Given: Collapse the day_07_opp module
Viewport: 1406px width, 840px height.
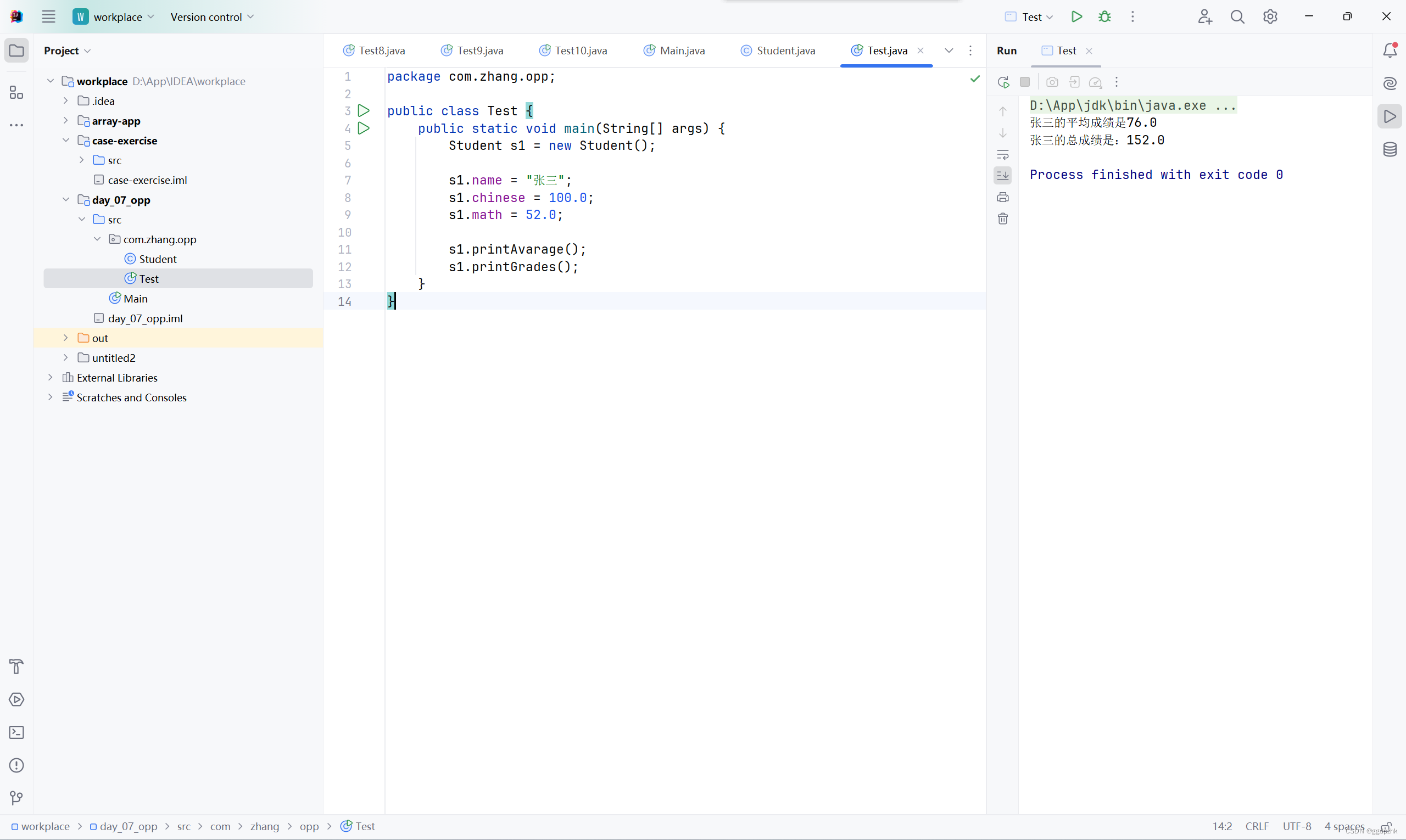Looking at the screenshot, I should tap(66, 199).
